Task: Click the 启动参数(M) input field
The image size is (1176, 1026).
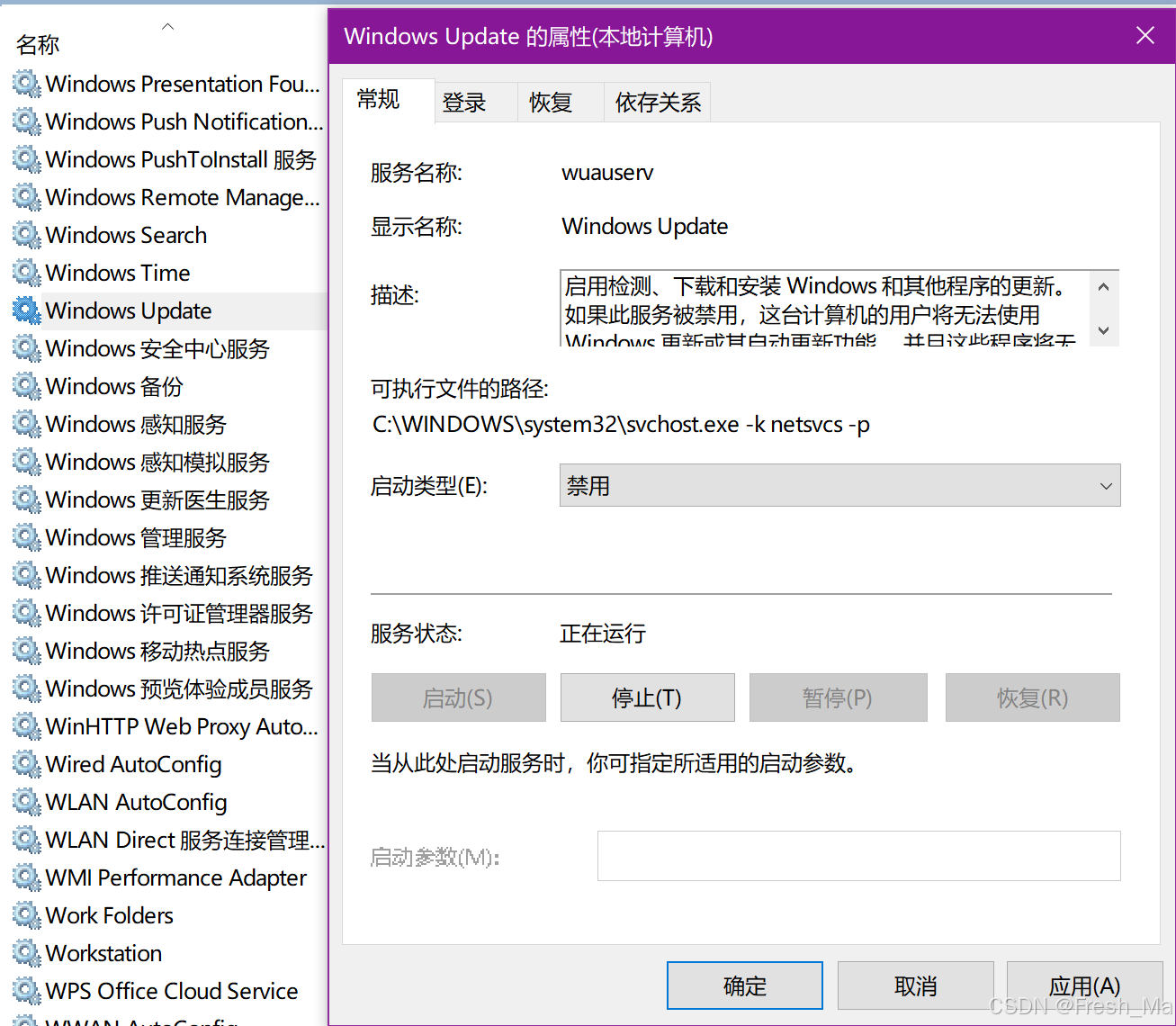Action: pos(859,856)
